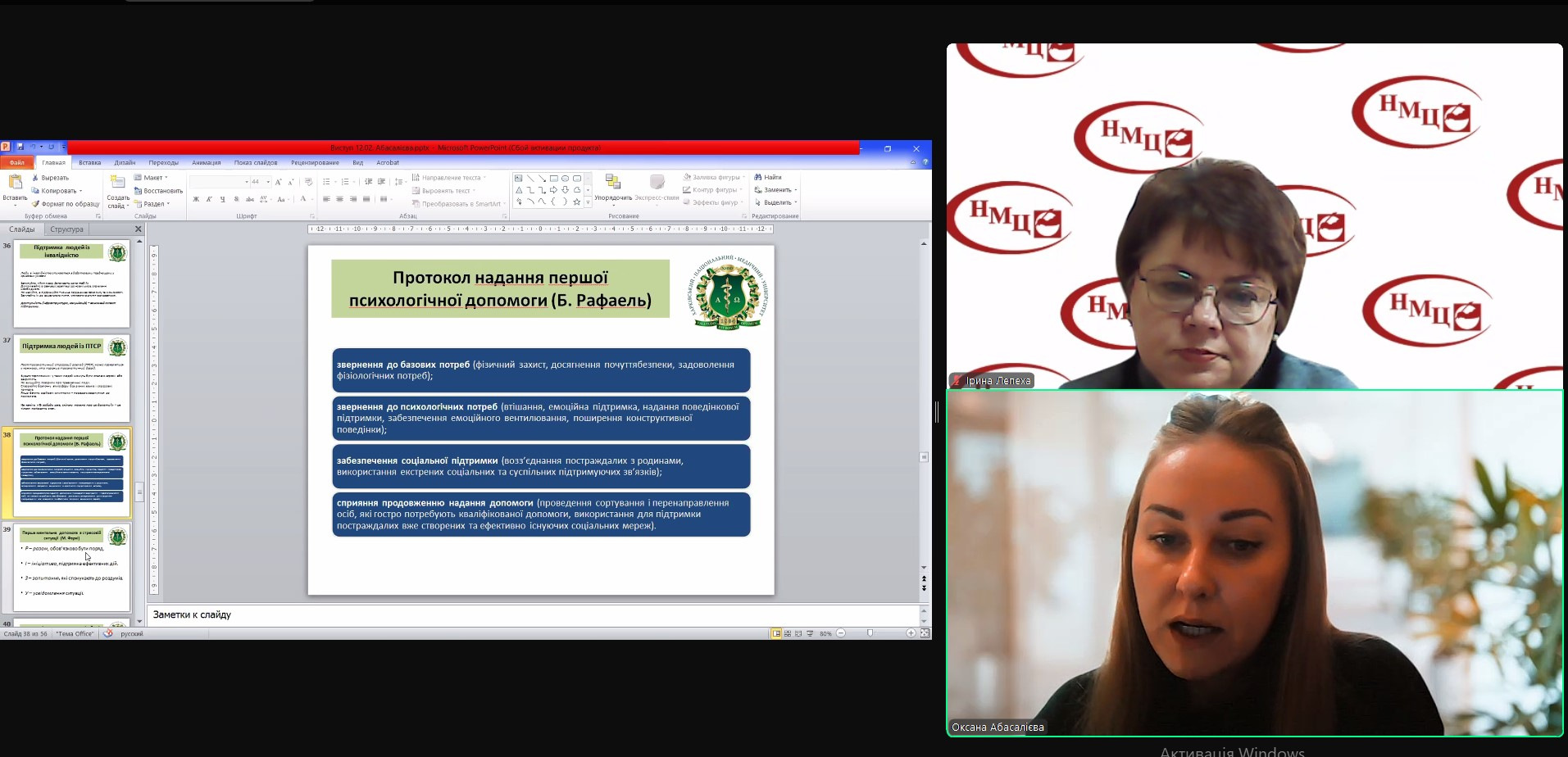1568x757 pixels.
Task: Click the Arrange (Упорядочить) icon
Action: tap(612, 182)
